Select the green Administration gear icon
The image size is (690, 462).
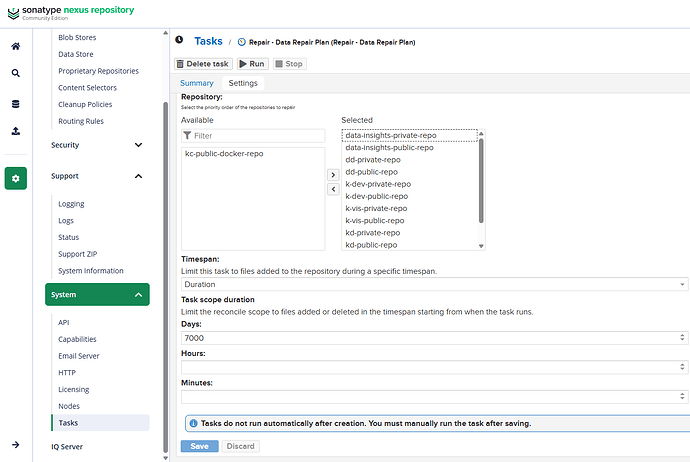point(15,179)
